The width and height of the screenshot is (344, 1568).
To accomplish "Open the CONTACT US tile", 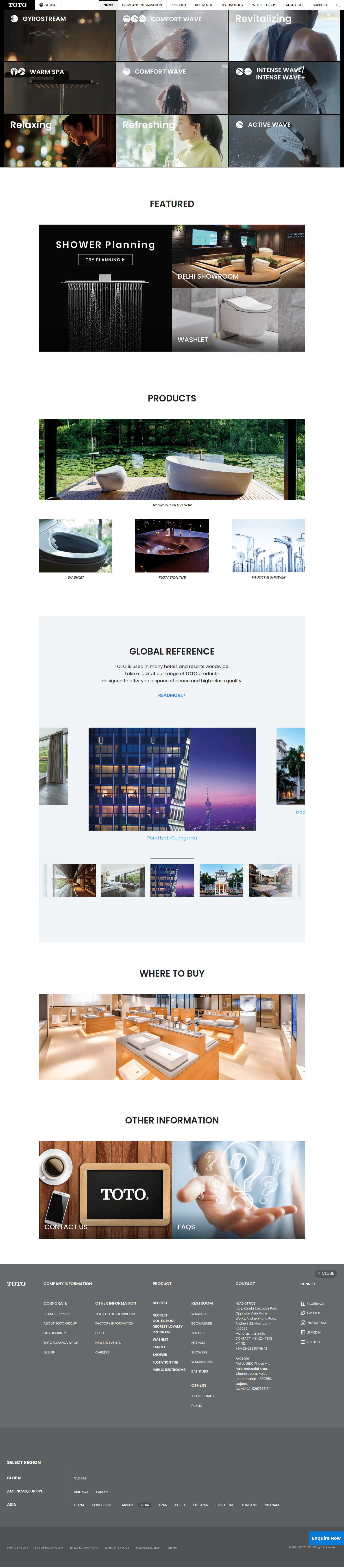I will click(105, 1190).
